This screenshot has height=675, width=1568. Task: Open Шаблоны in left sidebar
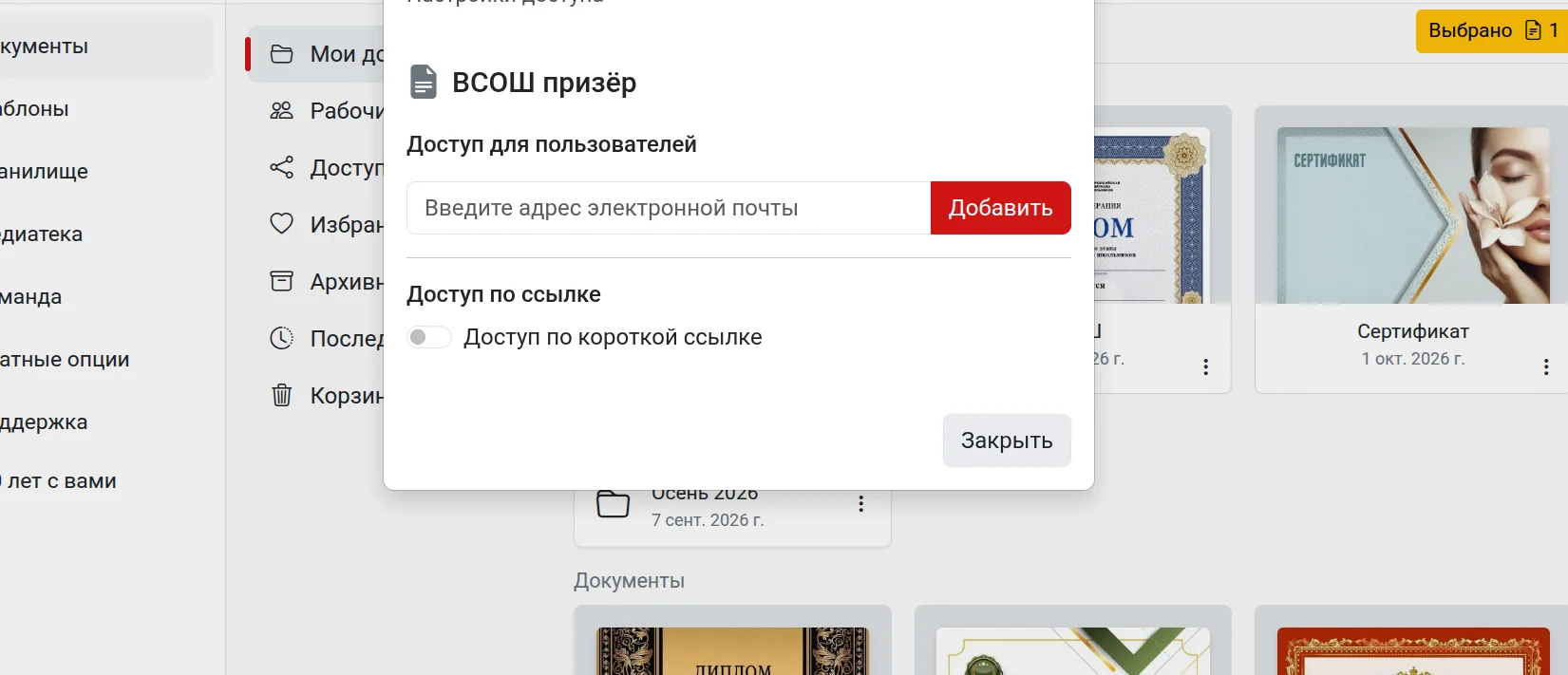tap(35, 109)
